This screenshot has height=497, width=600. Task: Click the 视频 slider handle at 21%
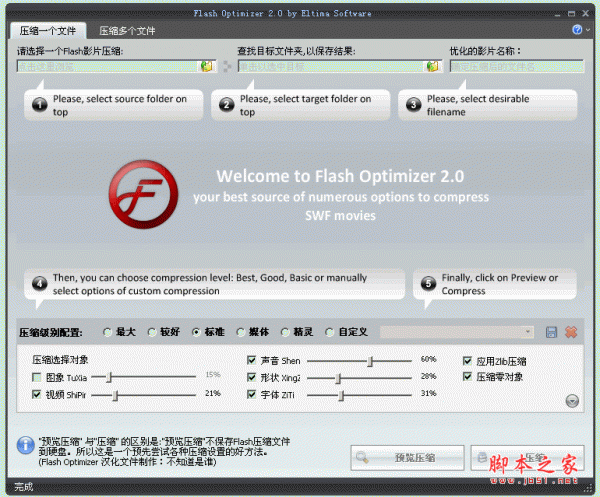coord(115,396)
